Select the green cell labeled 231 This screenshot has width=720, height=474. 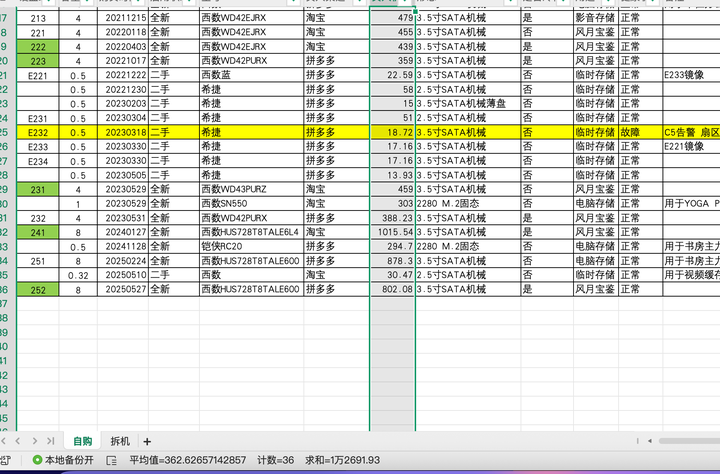point(38,189)
